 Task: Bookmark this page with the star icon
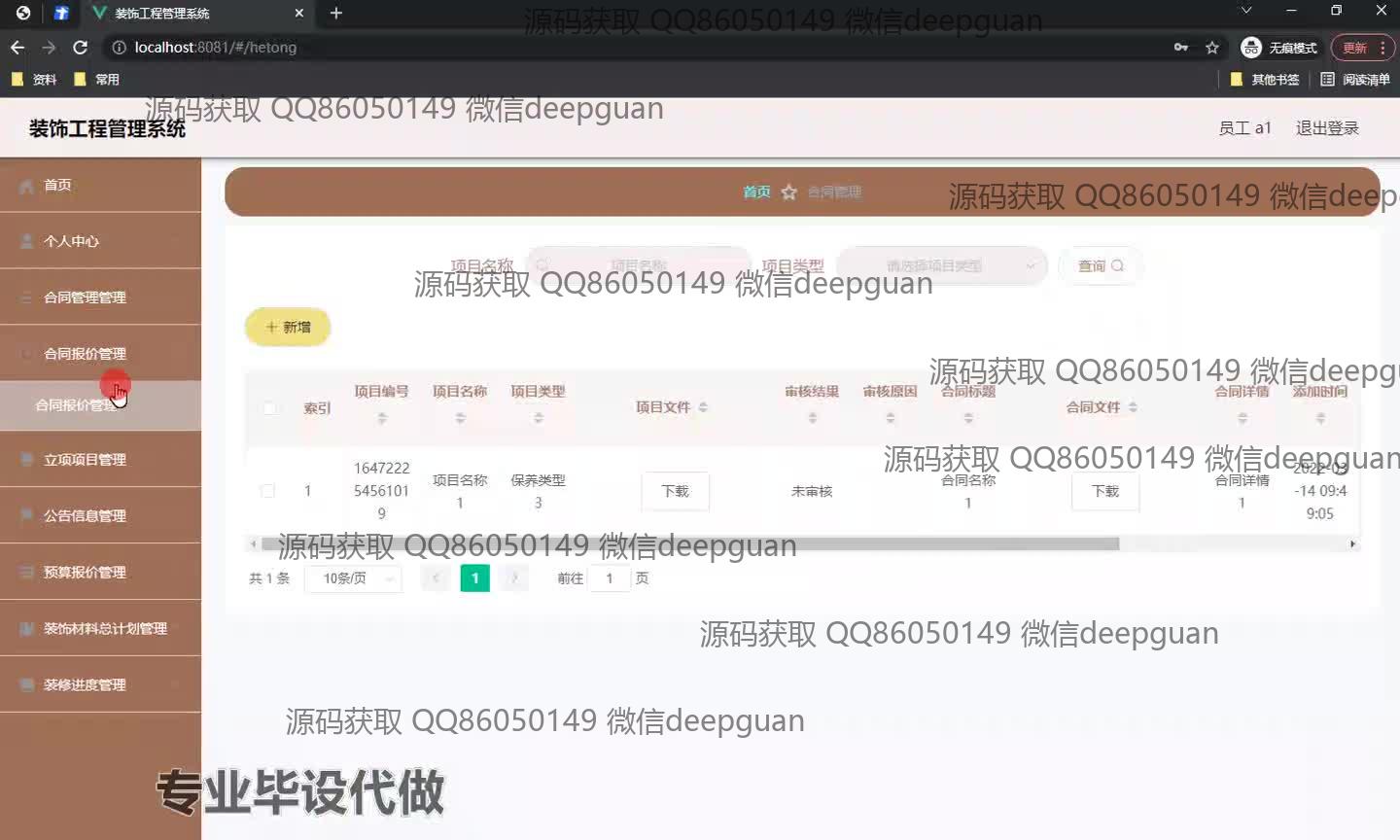[x=1212, y=47]
